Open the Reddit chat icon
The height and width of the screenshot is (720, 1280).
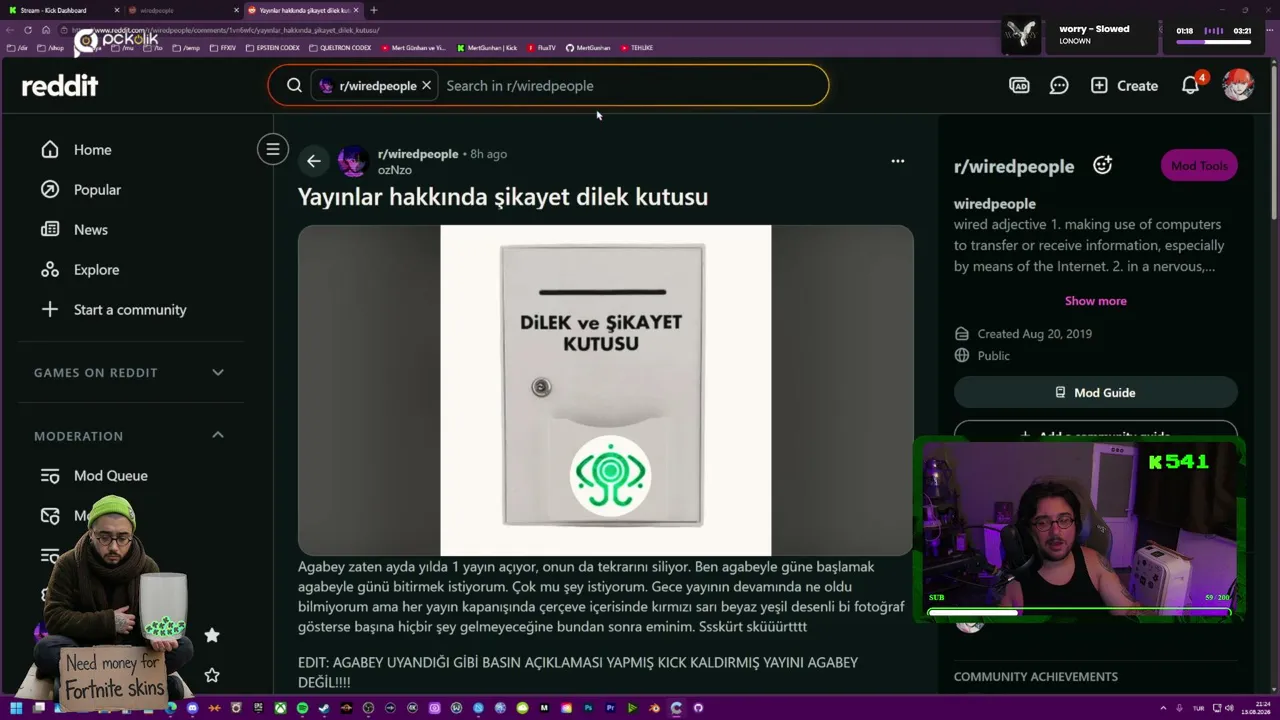pos(1059,86)
